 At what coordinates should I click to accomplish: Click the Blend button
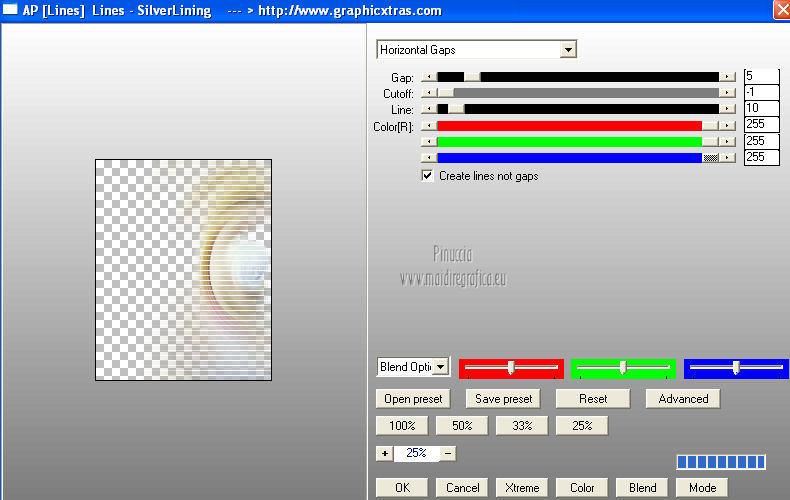642,487
